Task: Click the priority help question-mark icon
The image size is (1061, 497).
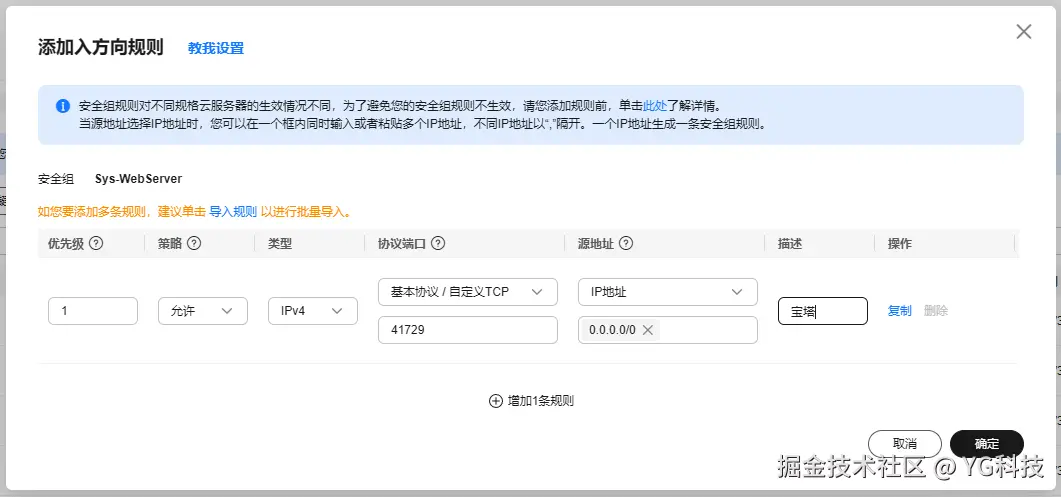Action: pyautogui.click(x=97, y=243)
